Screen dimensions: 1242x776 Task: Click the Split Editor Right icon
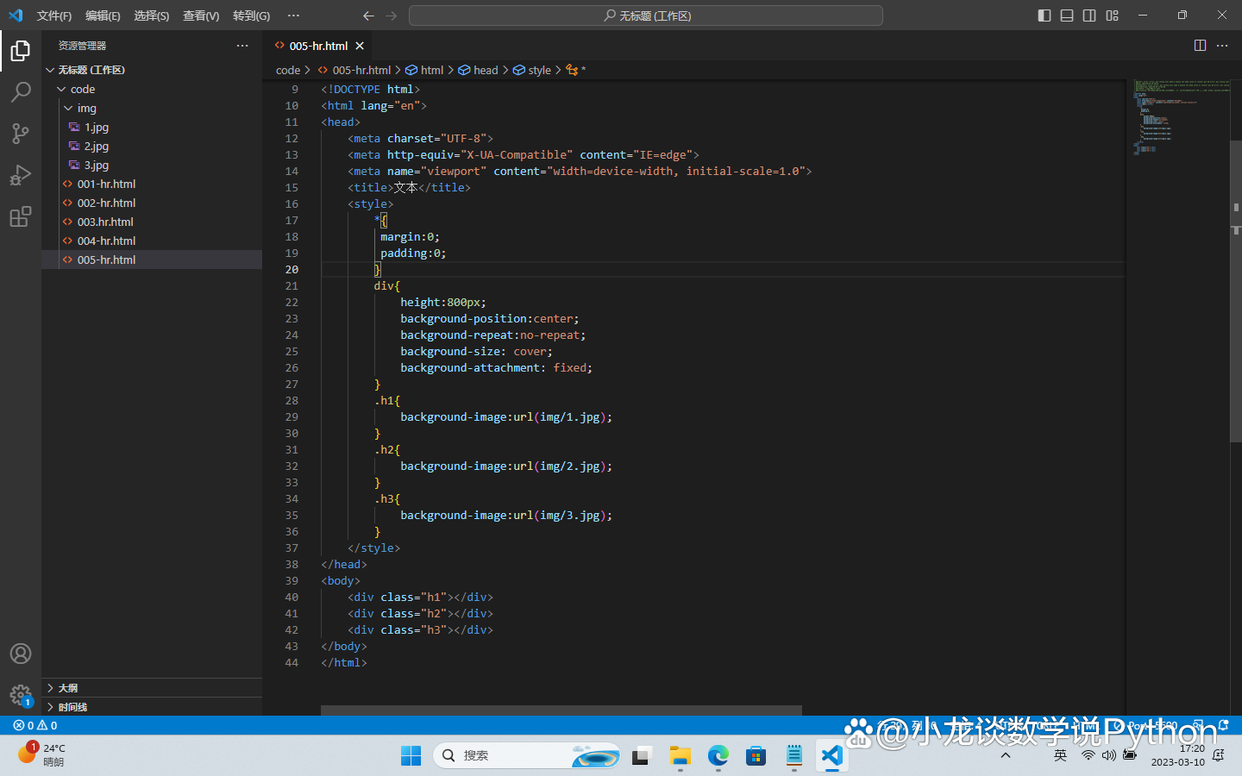click(x=1200, y=46)
